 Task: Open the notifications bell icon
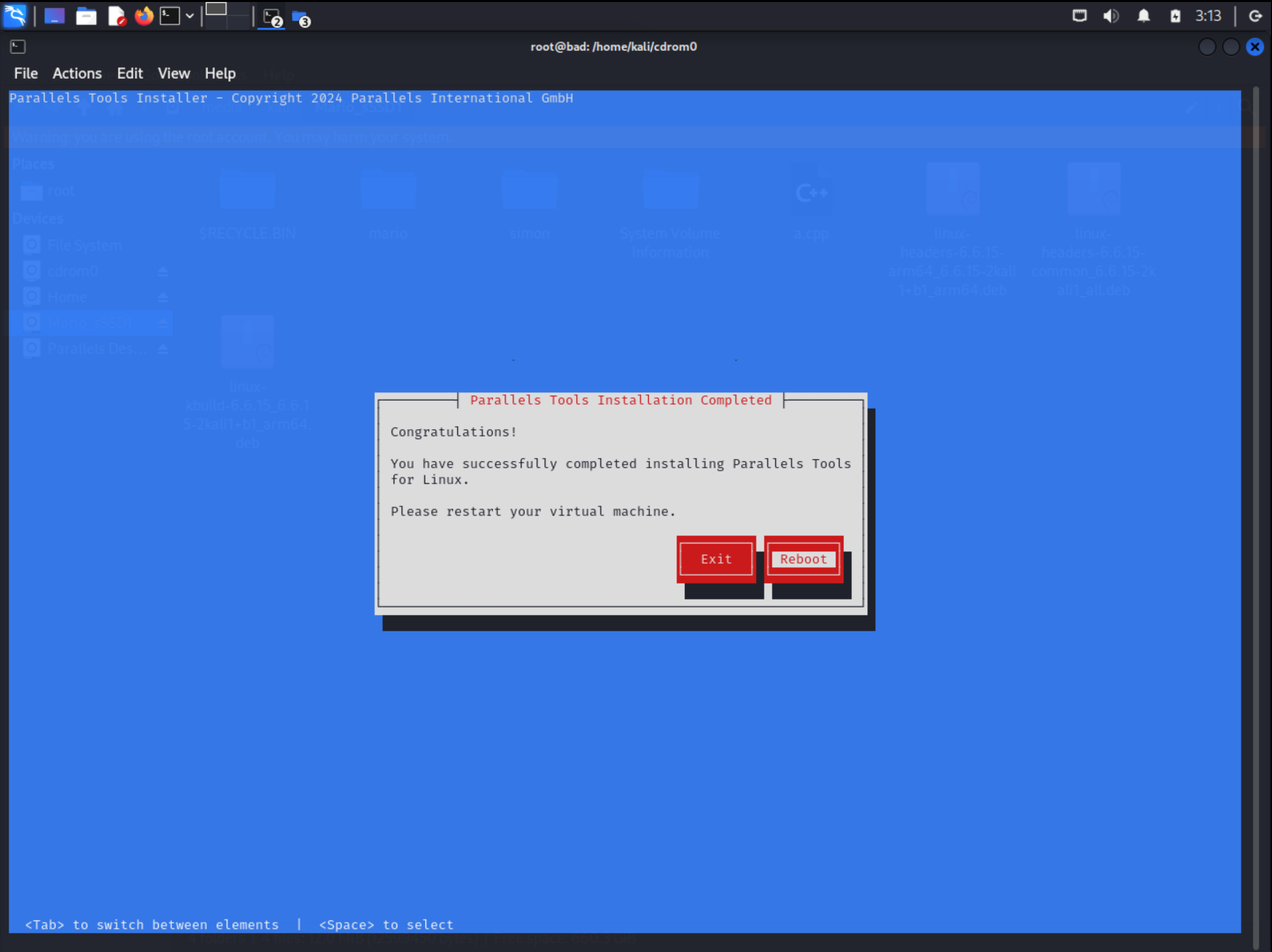point(1143,16)
